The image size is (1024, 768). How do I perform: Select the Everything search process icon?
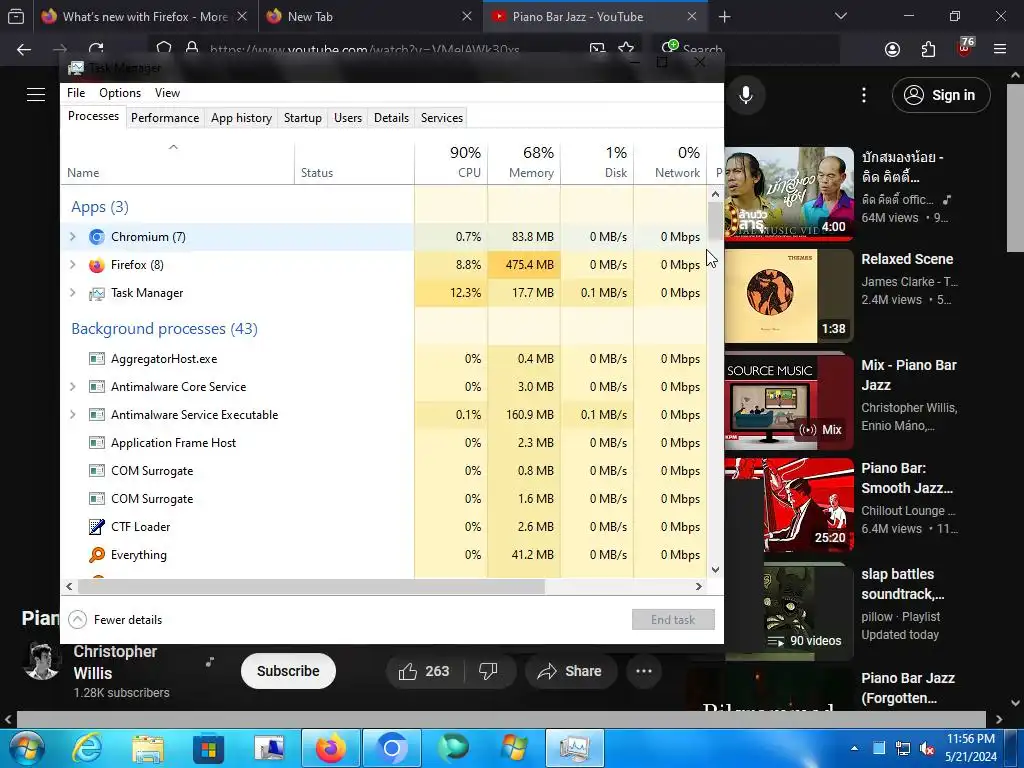[x=97, y=555]
